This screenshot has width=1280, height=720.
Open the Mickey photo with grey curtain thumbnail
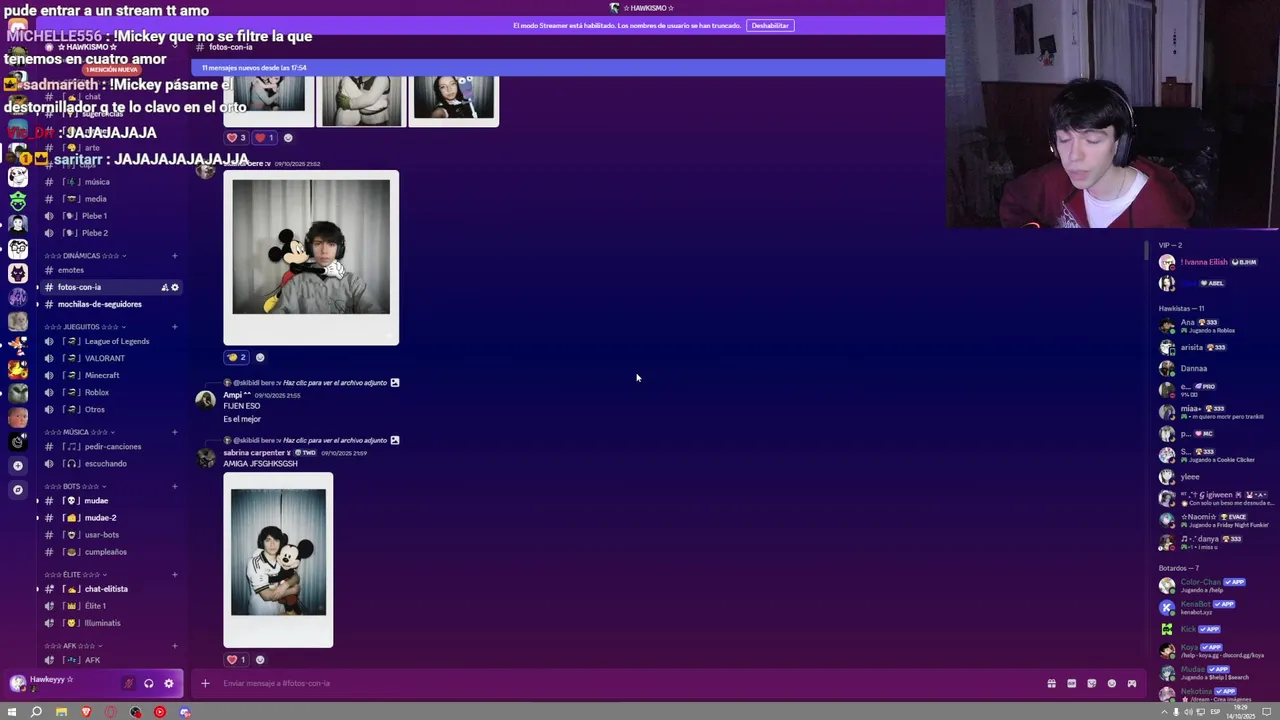tap(311, 258)
